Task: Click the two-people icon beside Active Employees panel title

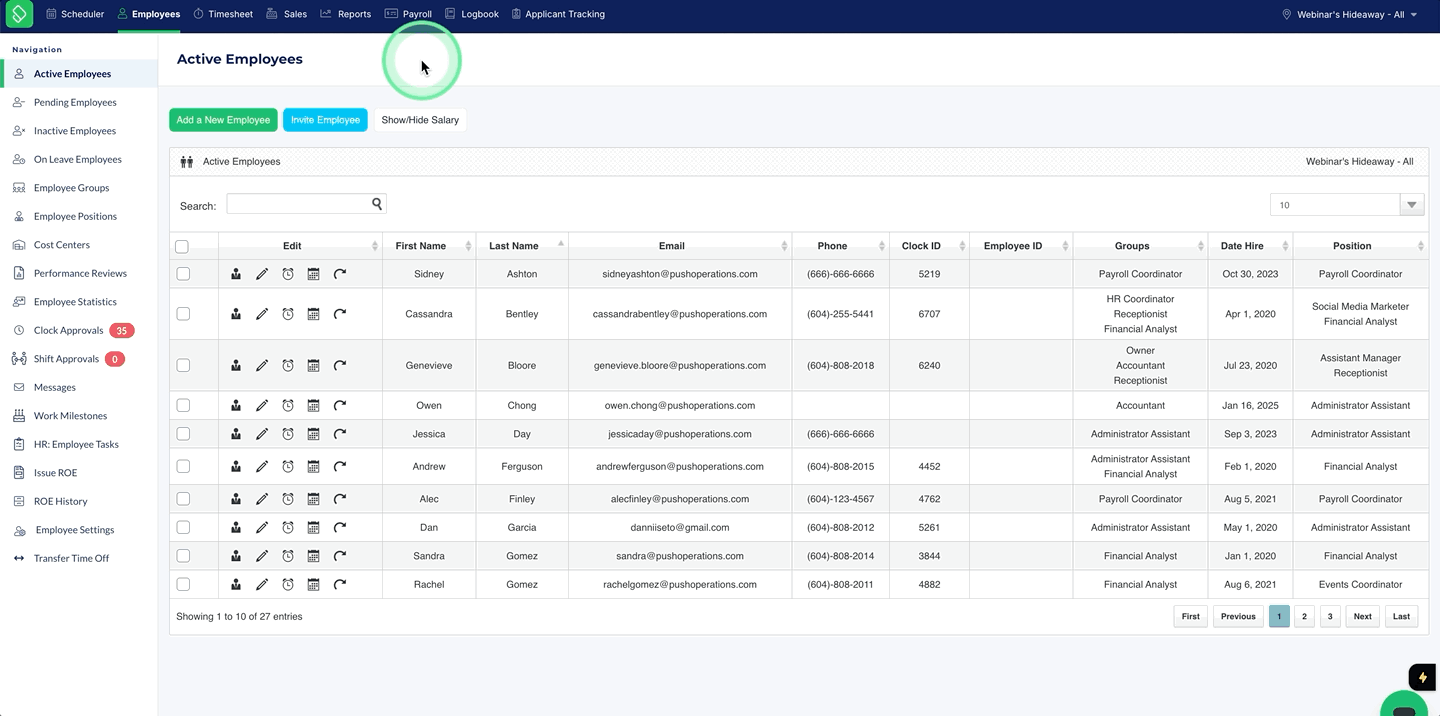Action: 187,162
